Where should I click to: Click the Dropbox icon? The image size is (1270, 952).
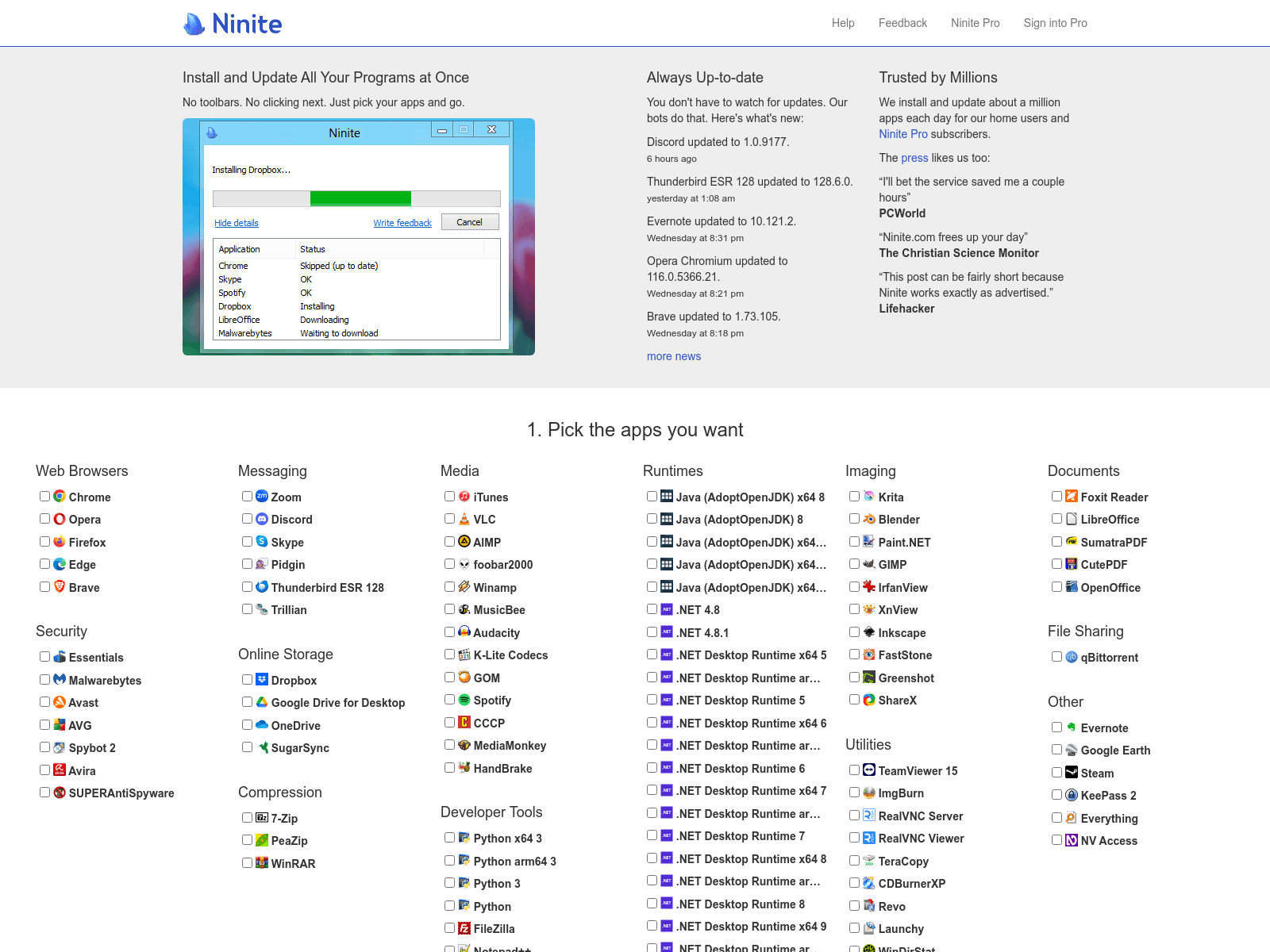pyautogui.click(x=262, y=679)
